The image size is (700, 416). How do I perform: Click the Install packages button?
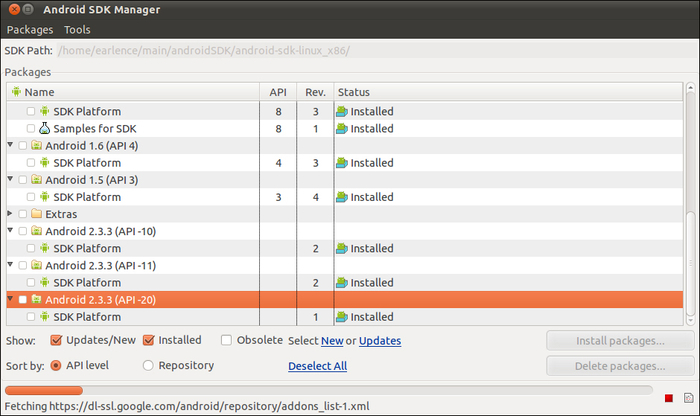[x=620, y=341]
